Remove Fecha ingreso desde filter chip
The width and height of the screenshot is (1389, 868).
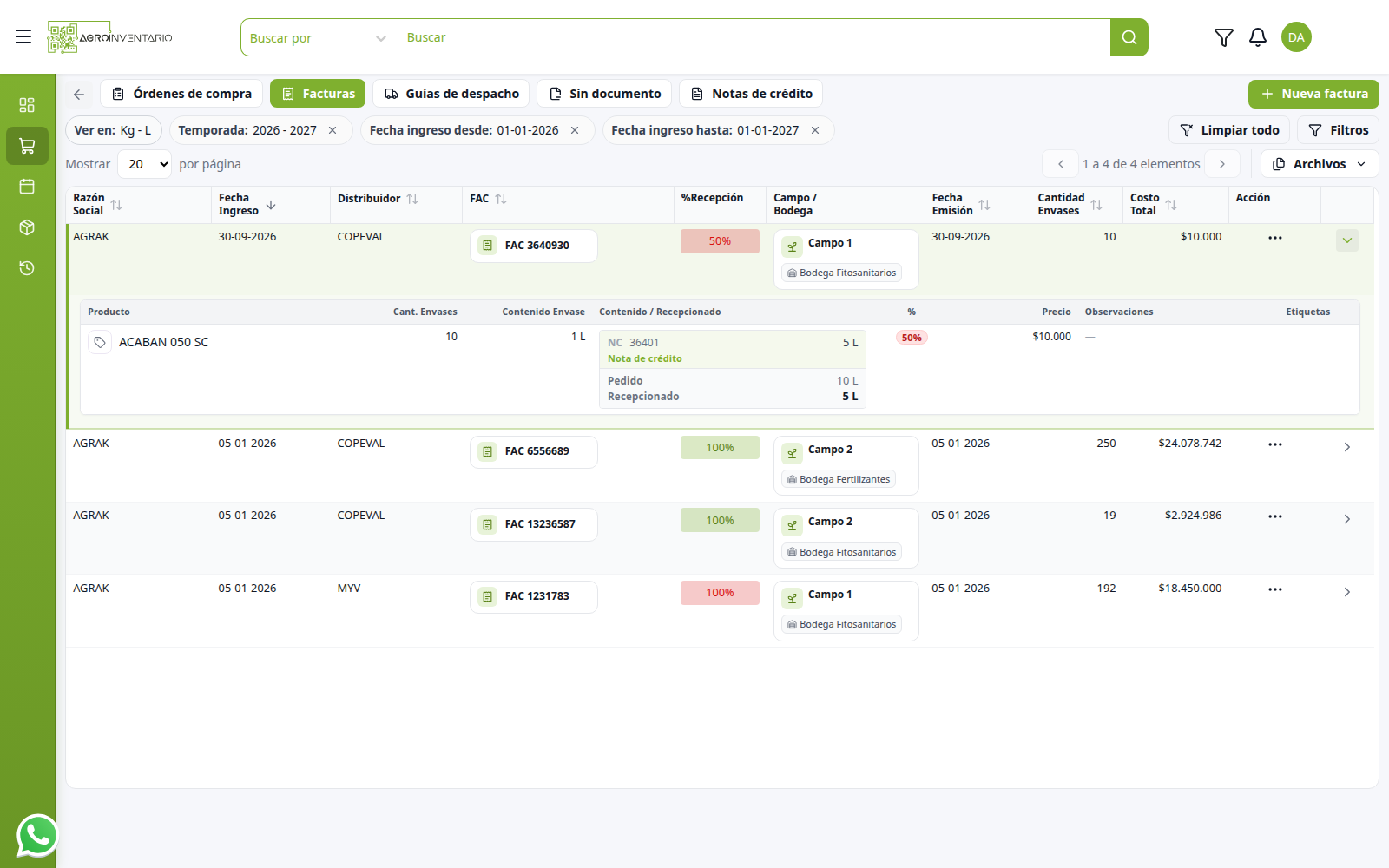[x=575, y=130]
